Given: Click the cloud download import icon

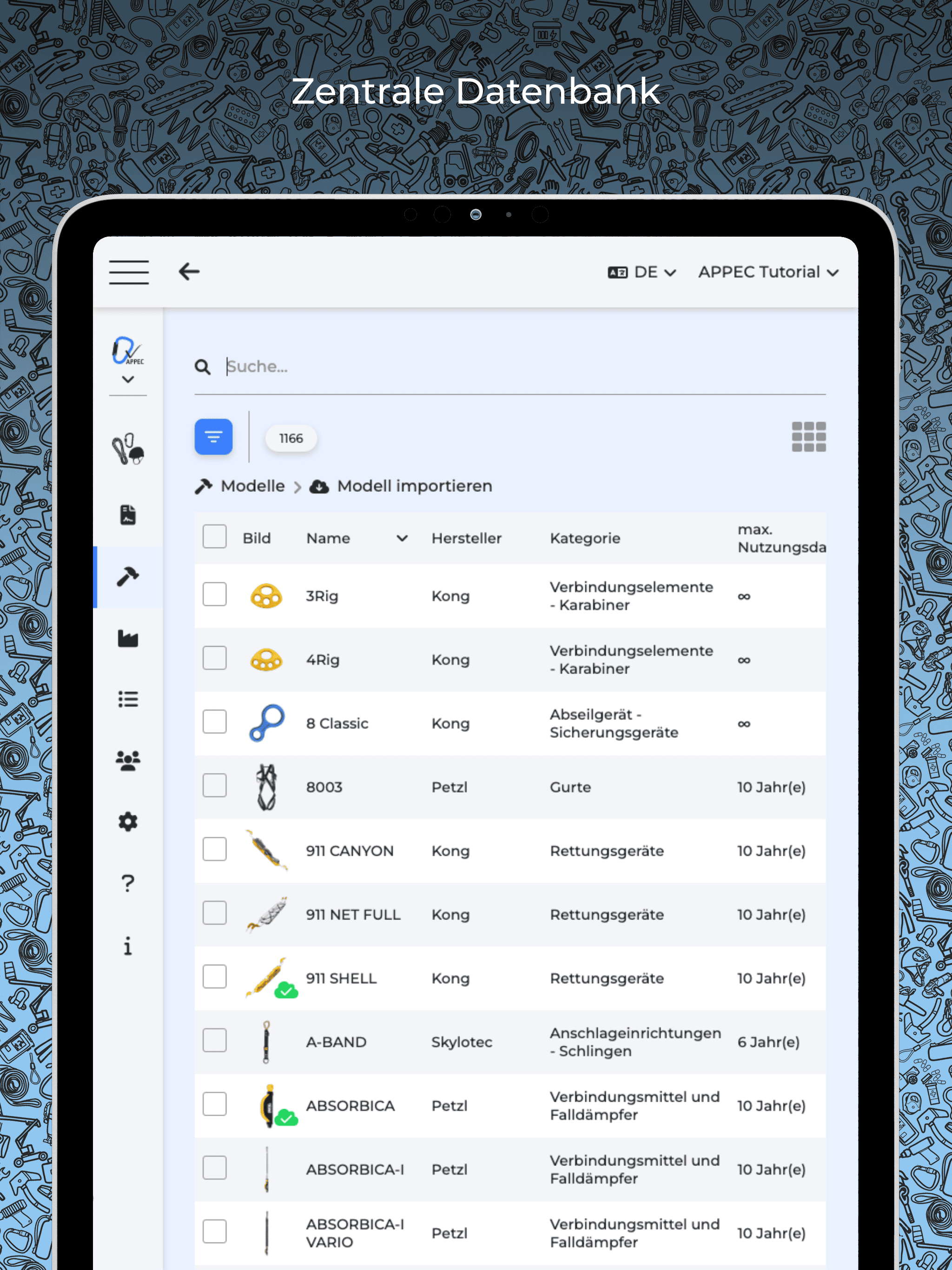Looking at the screenshot, I should pos(319,487).
